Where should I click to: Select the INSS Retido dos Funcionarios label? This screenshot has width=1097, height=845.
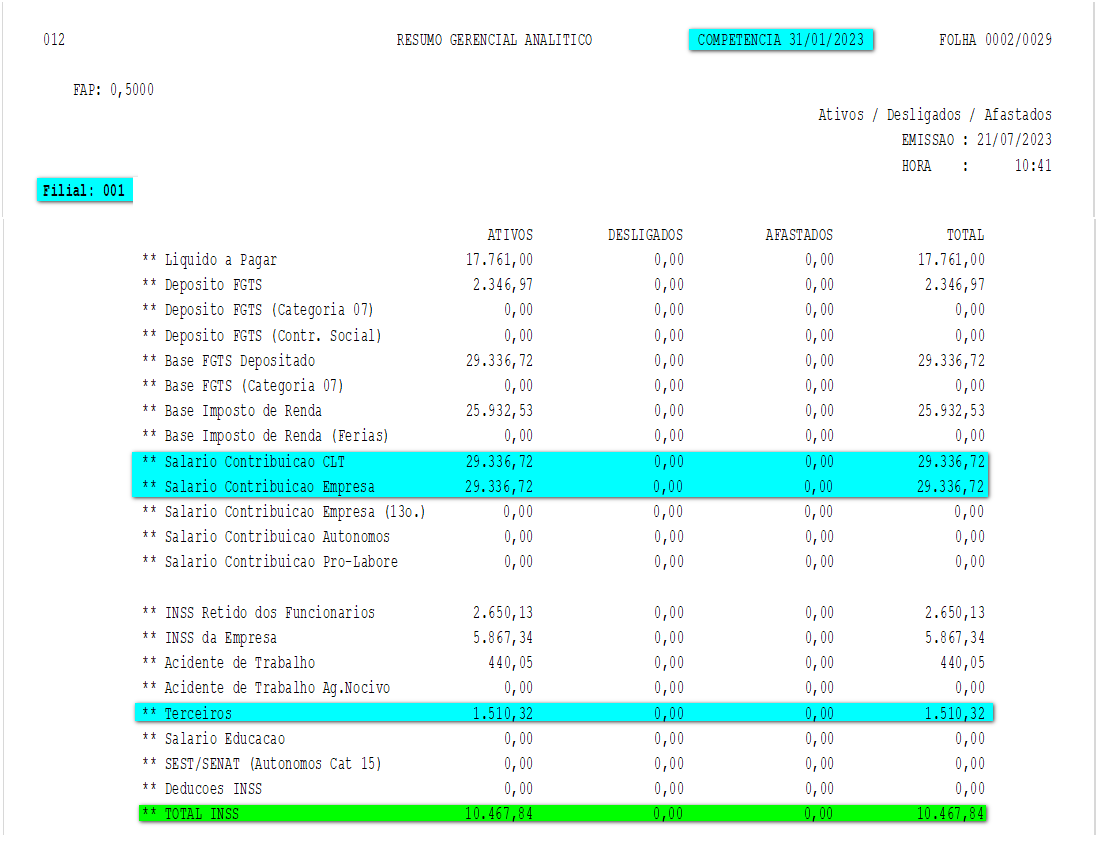[258, 613]
